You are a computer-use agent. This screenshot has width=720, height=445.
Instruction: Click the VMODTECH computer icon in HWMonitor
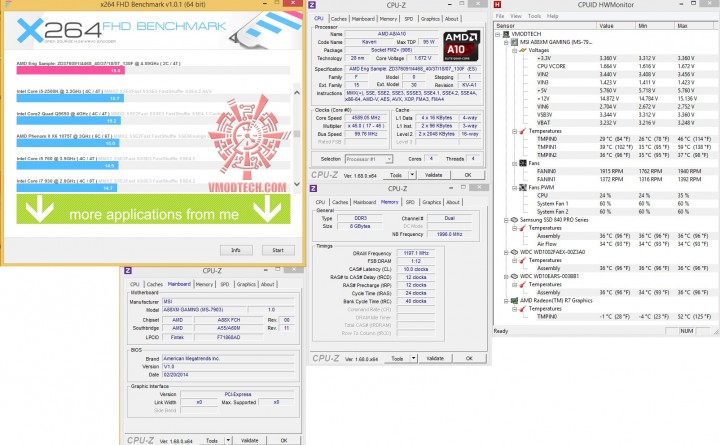tap(506, 34)
